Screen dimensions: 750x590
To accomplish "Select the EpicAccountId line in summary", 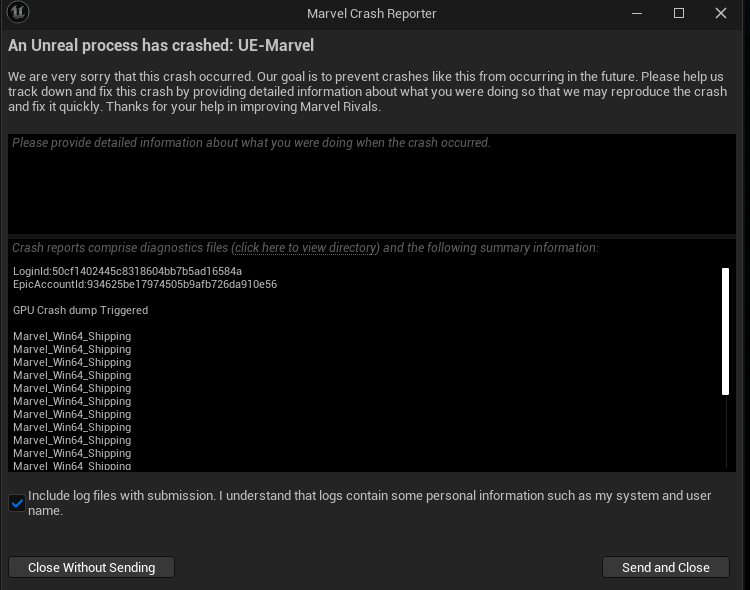I will 145,284.
